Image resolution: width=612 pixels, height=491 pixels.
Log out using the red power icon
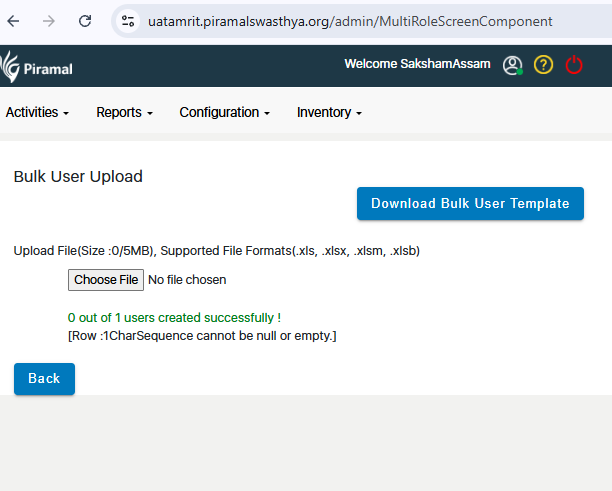coord(574,65)
